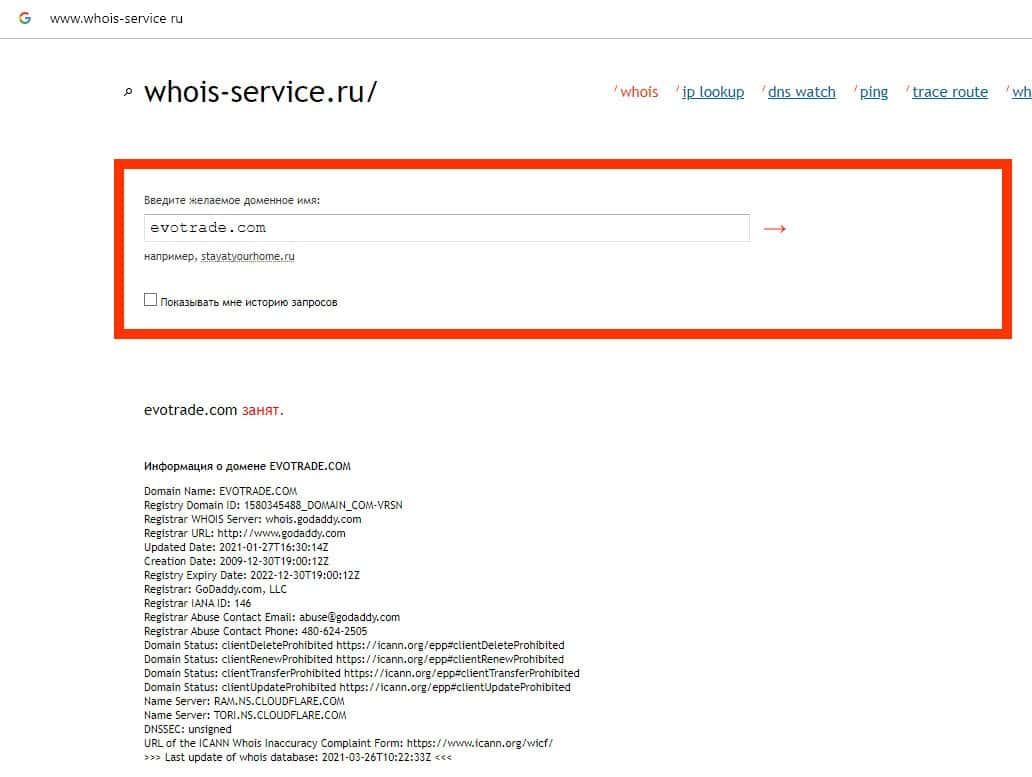Enable the 'Показывать мне историю запросов' checkbox
This screenshot has width=1032, height=777.
coord(150,300)
